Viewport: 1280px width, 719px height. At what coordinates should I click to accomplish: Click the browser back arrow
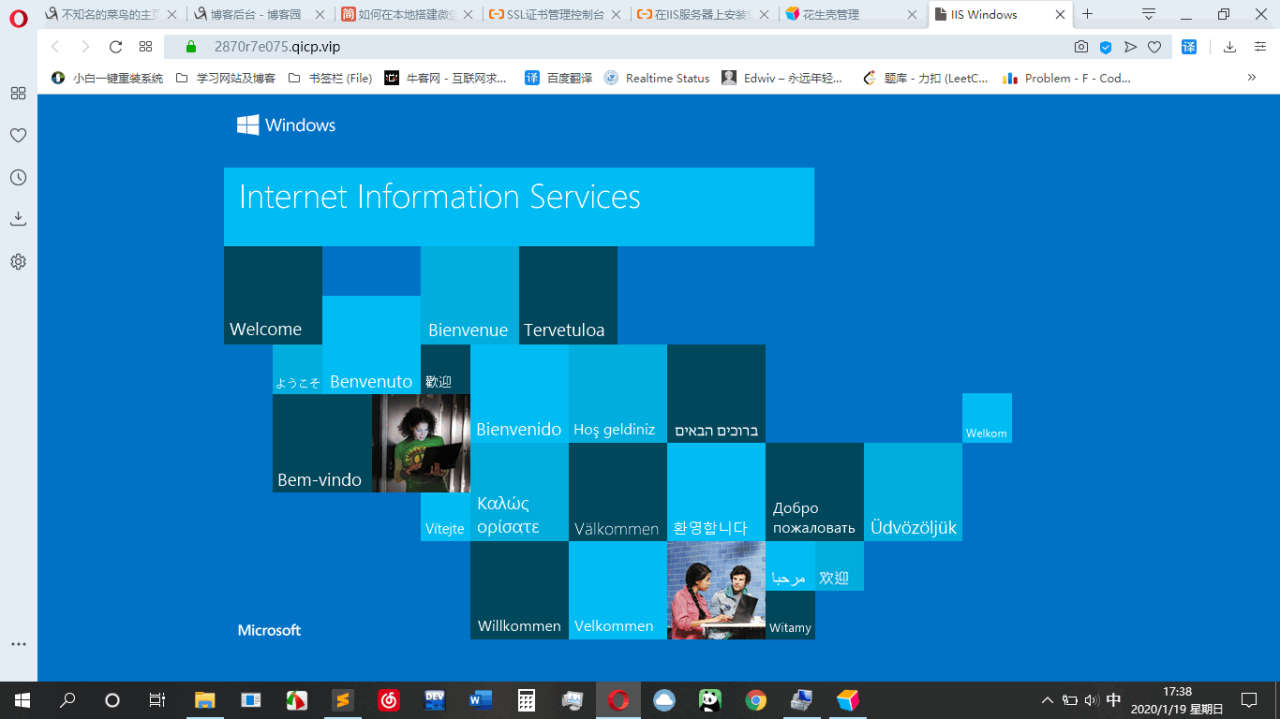click(55, 47)
